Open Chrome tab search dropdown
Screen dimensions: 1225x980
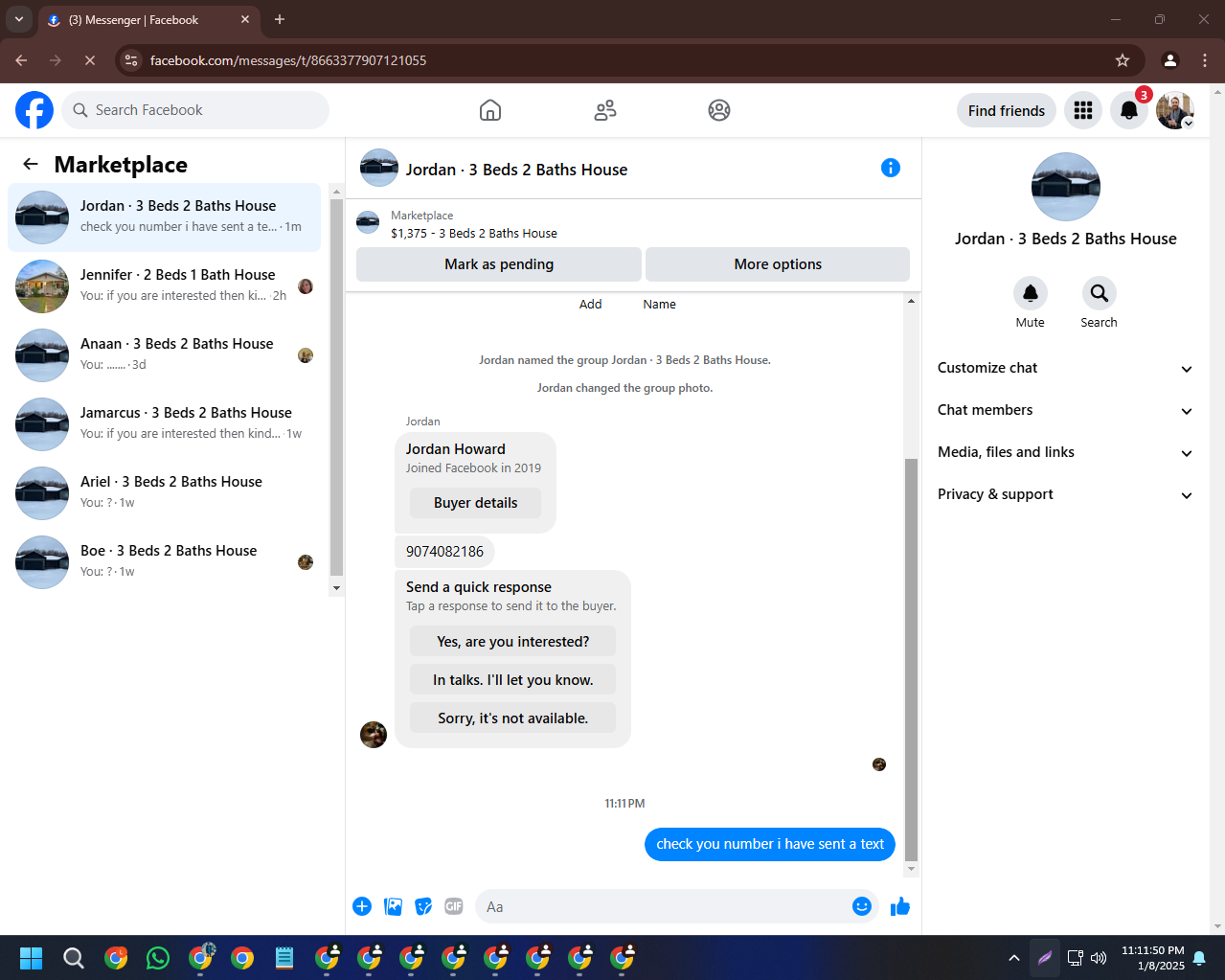(19, 19)
